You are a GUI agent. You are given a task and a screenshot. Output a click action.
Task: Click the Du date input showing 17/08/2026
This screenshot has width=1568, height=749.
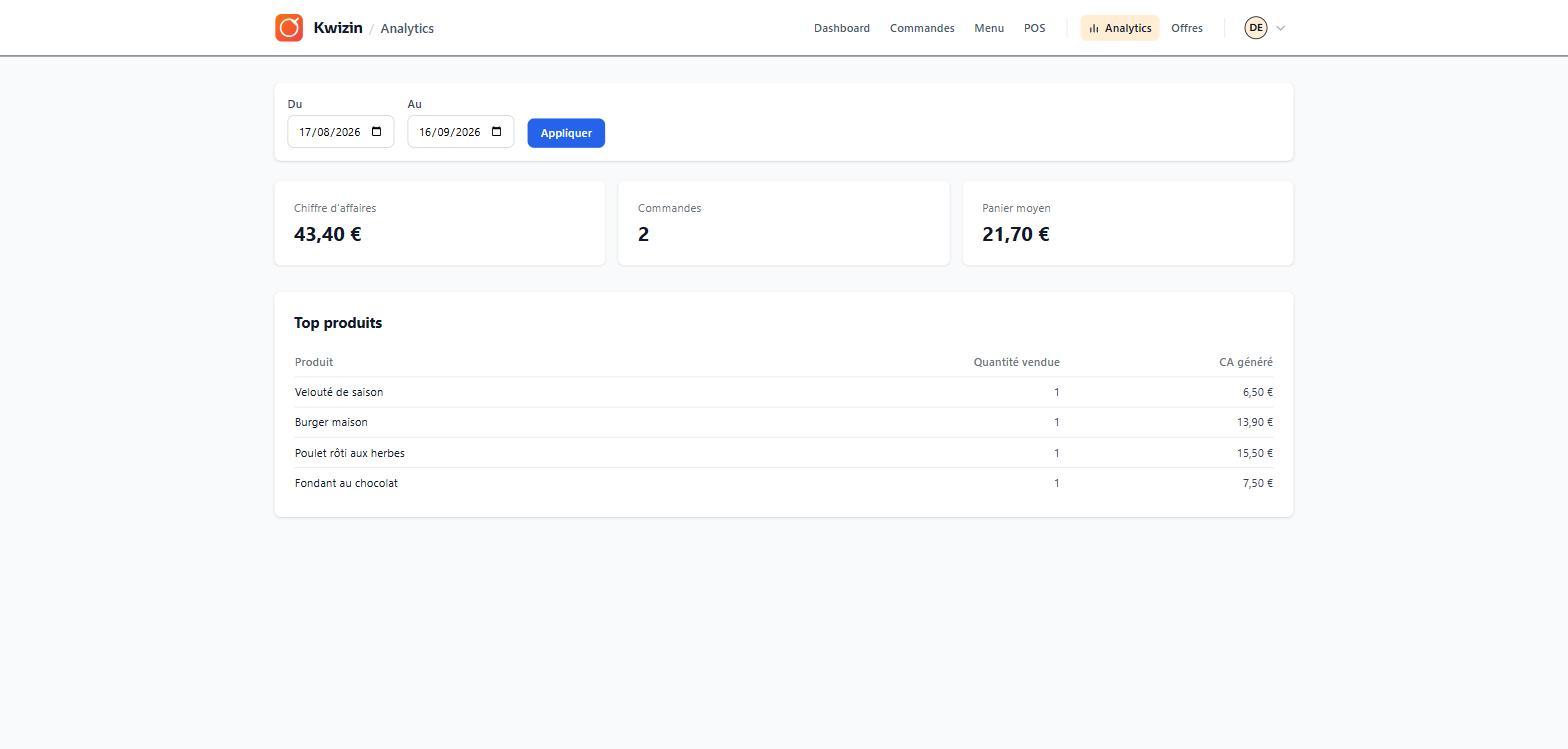[341, 132]
